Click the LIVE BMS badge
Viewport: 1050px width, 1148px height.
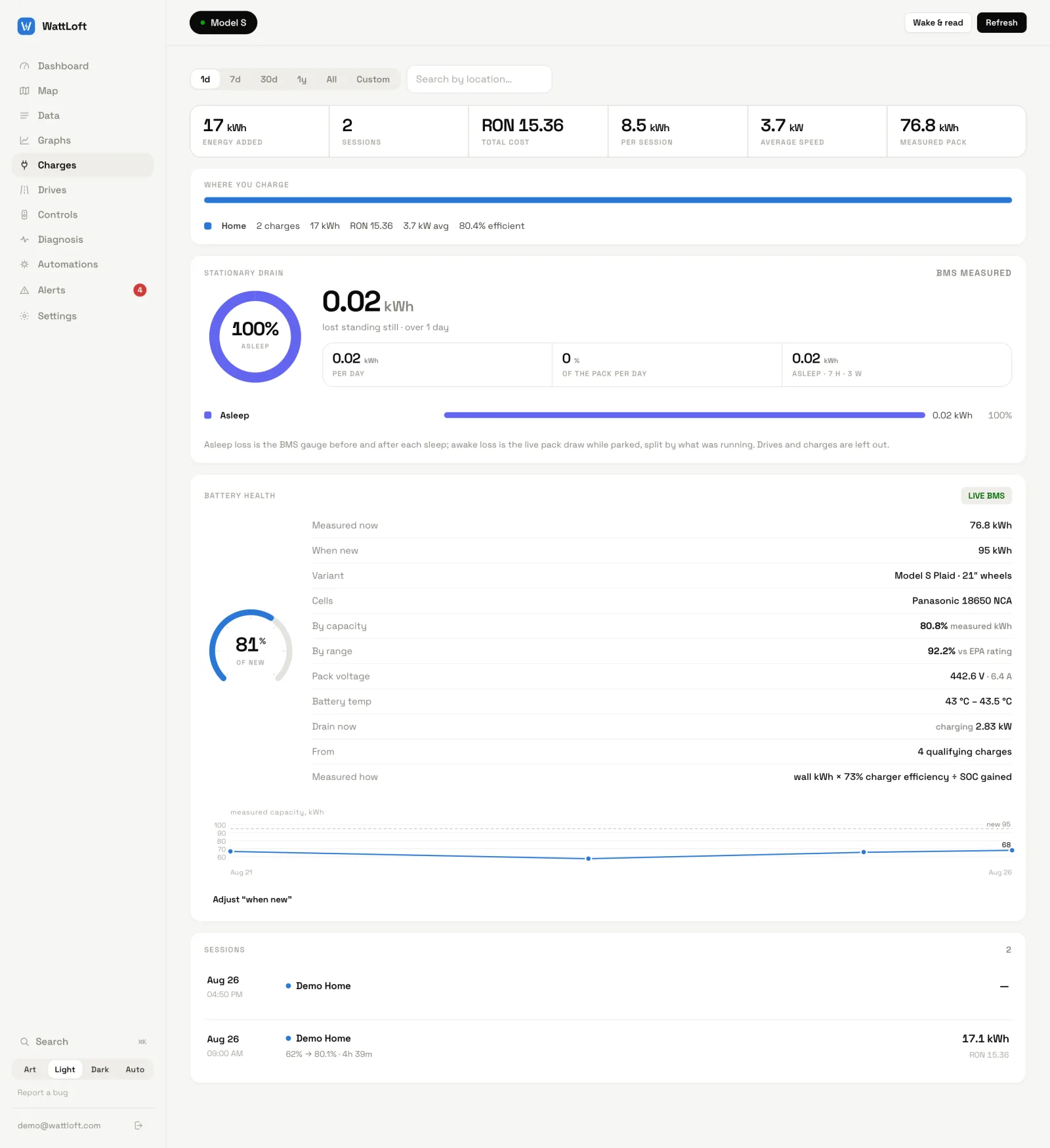tap(986, 496)
